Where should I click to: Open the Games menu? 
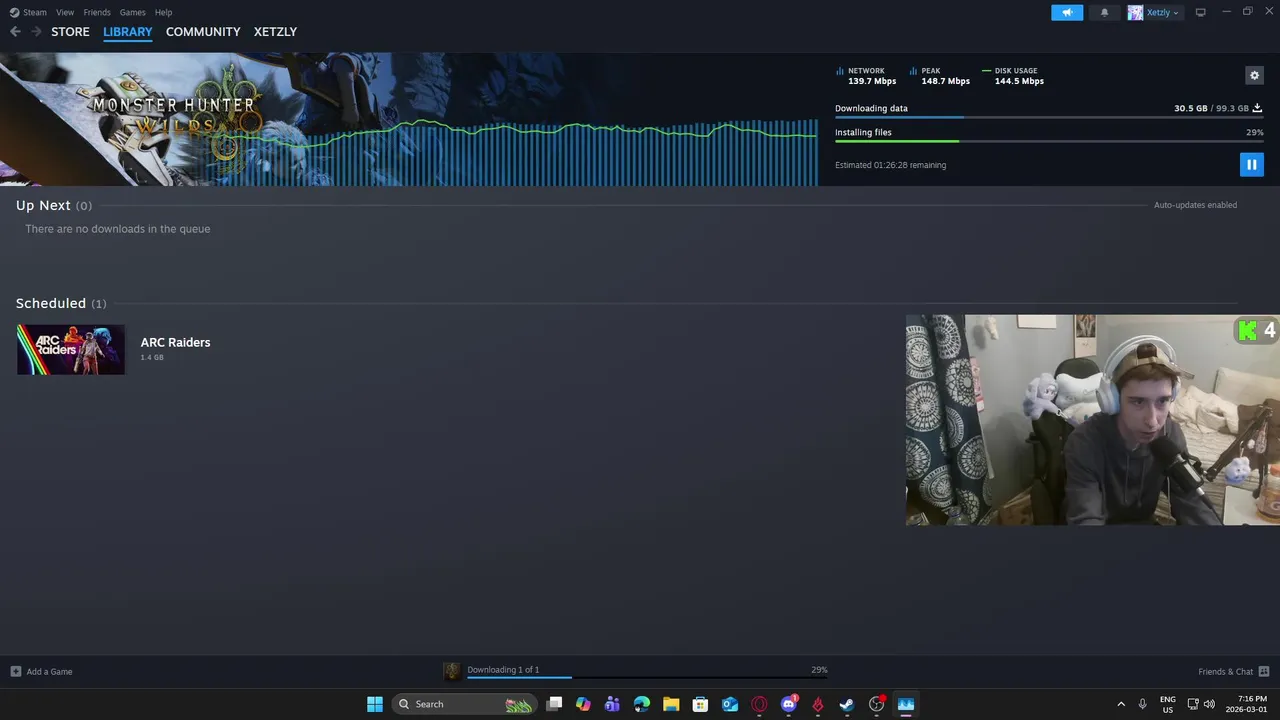pos(132,12)
